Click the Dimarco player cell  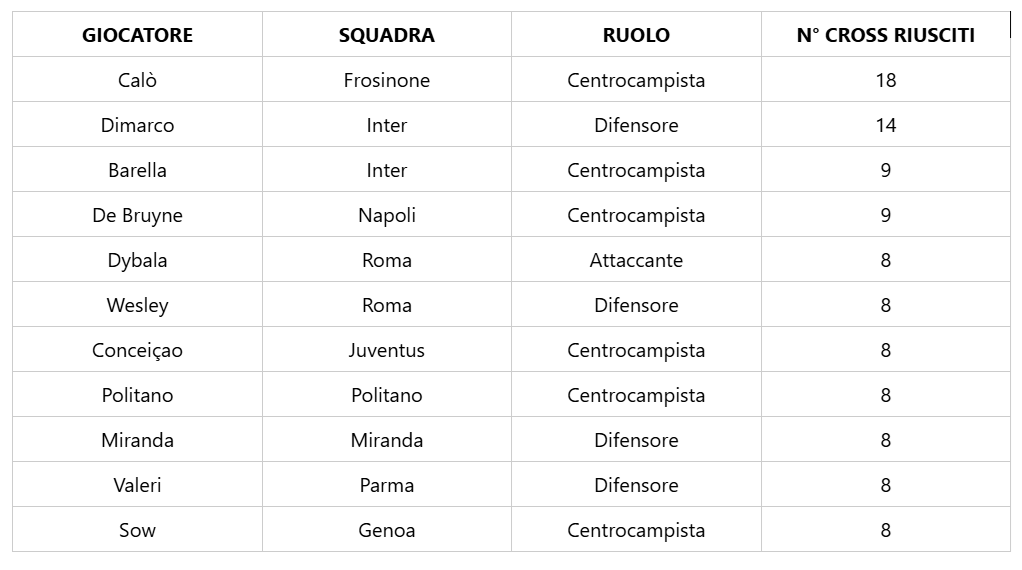tap(138, 124)
